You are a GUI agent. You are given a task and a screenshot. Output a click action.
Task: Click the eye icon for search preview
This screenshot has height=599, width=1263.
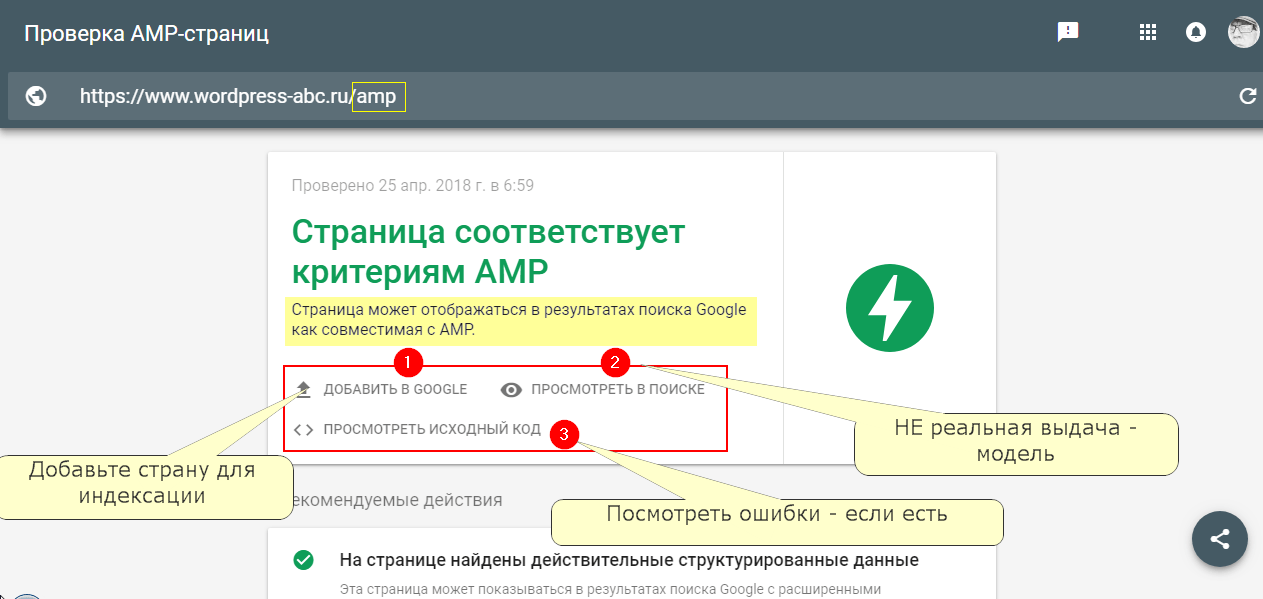(511, 389)
